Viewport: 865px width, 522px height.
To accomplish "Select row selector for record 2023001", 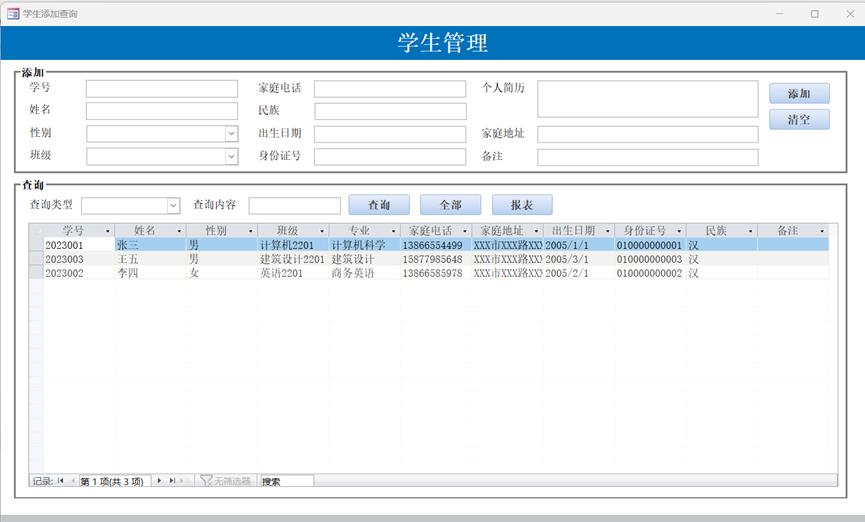I will pyautogui.click(x=36, y=244).
